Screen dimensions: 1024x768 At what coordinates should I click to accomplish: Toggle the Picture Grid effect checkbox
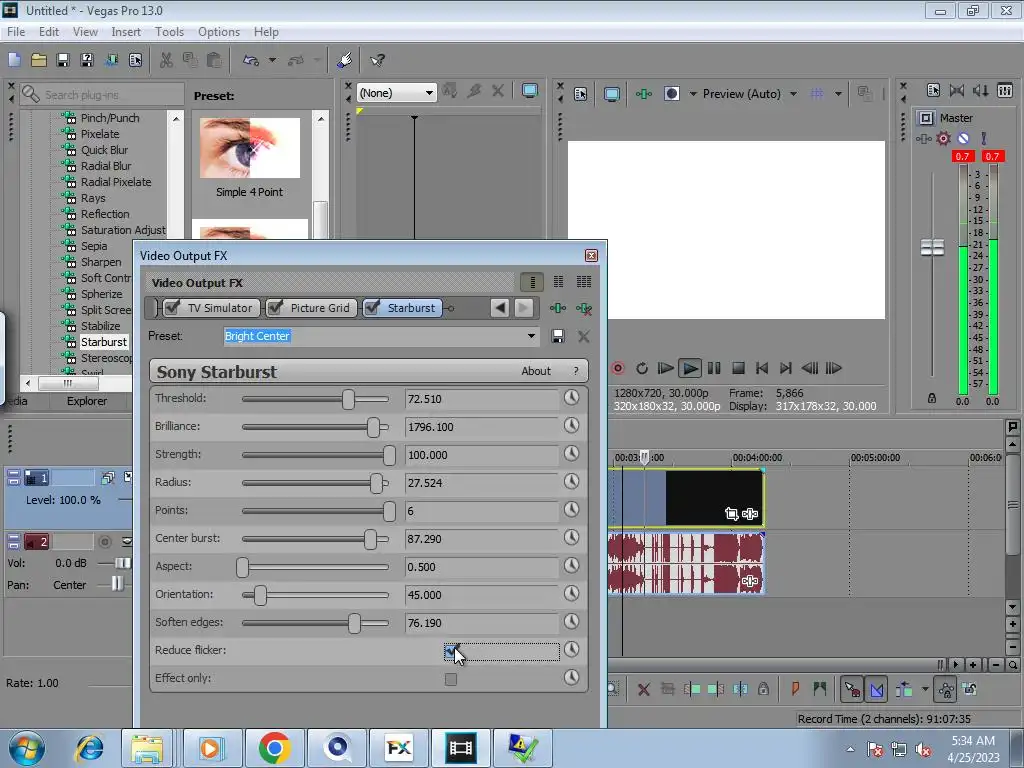point(275,308)
